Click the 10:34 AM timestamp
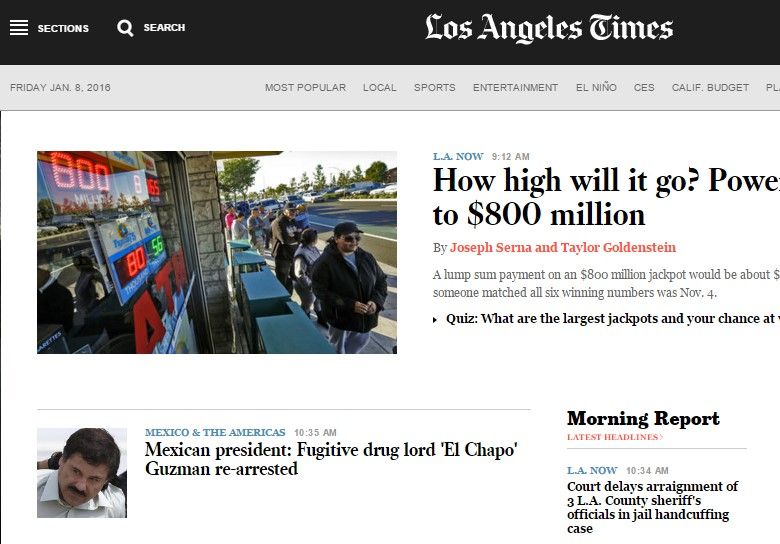This screenshot has height=544, width=780. (647, 470)
